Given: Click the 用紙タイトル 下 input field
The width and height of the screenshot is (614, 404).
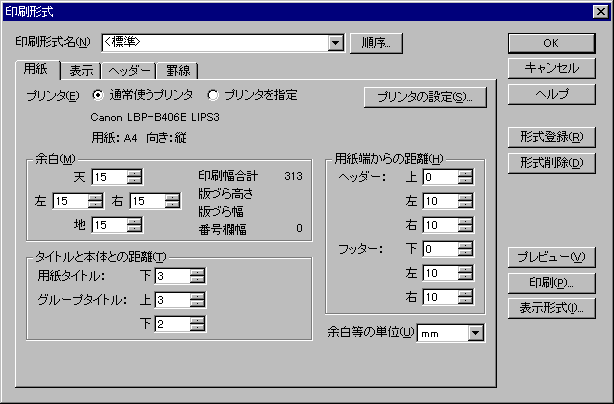Looking at the screenshot, I should tap(170, 276).
